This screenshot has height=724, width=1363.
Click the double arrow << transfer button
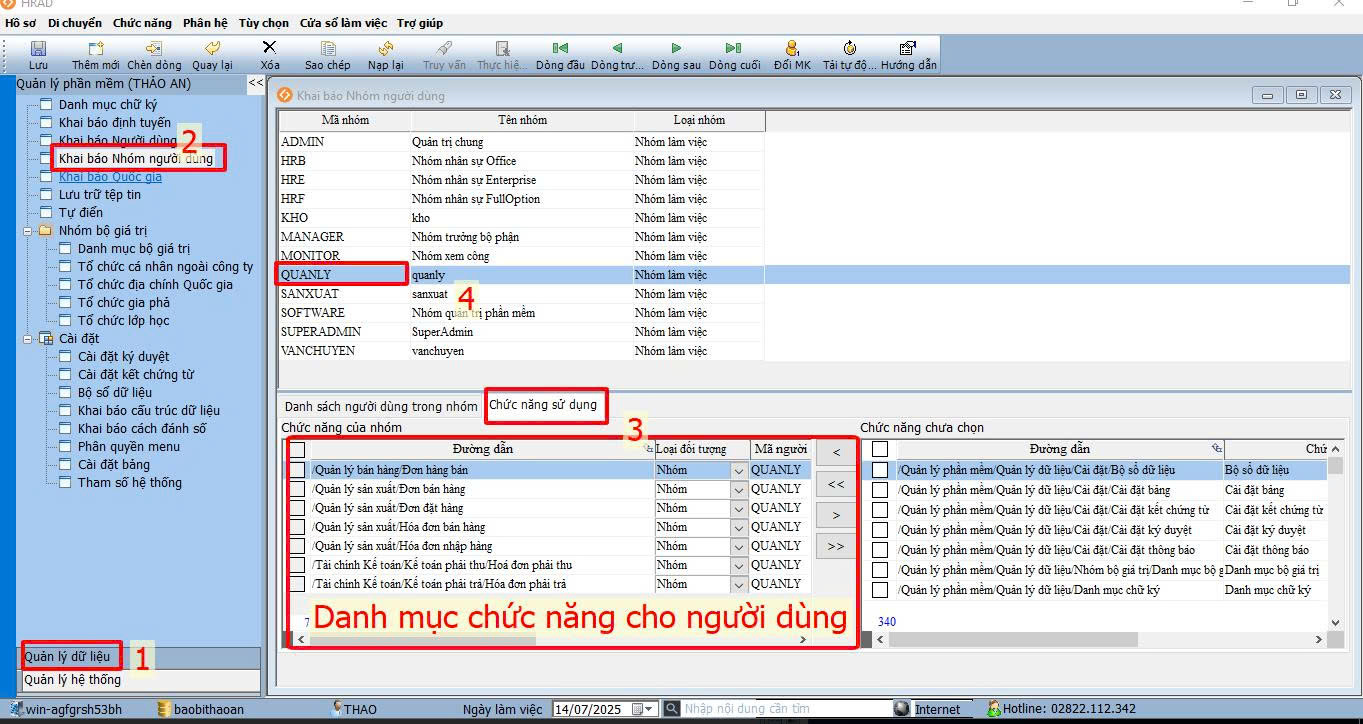835,484
